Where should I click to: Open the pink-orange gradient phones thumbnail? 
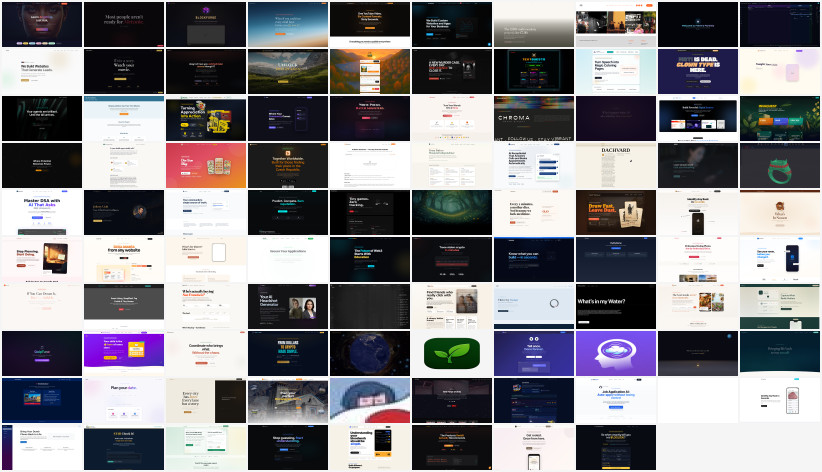(x=206, y=166)
